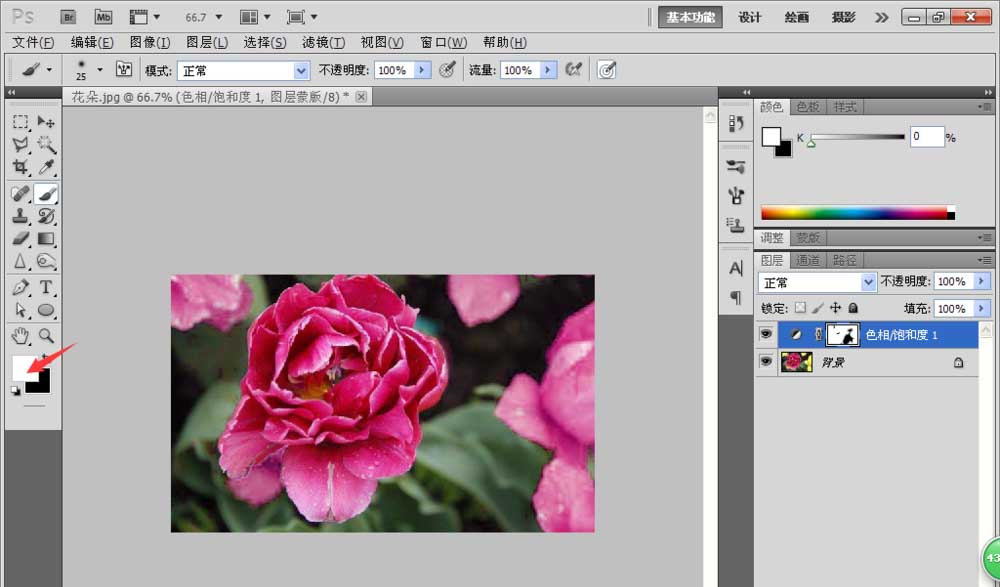The height and width of the screenshot is (587, 1000).
Task: Select the Eraser tool
Action: [x=20, y=238]
